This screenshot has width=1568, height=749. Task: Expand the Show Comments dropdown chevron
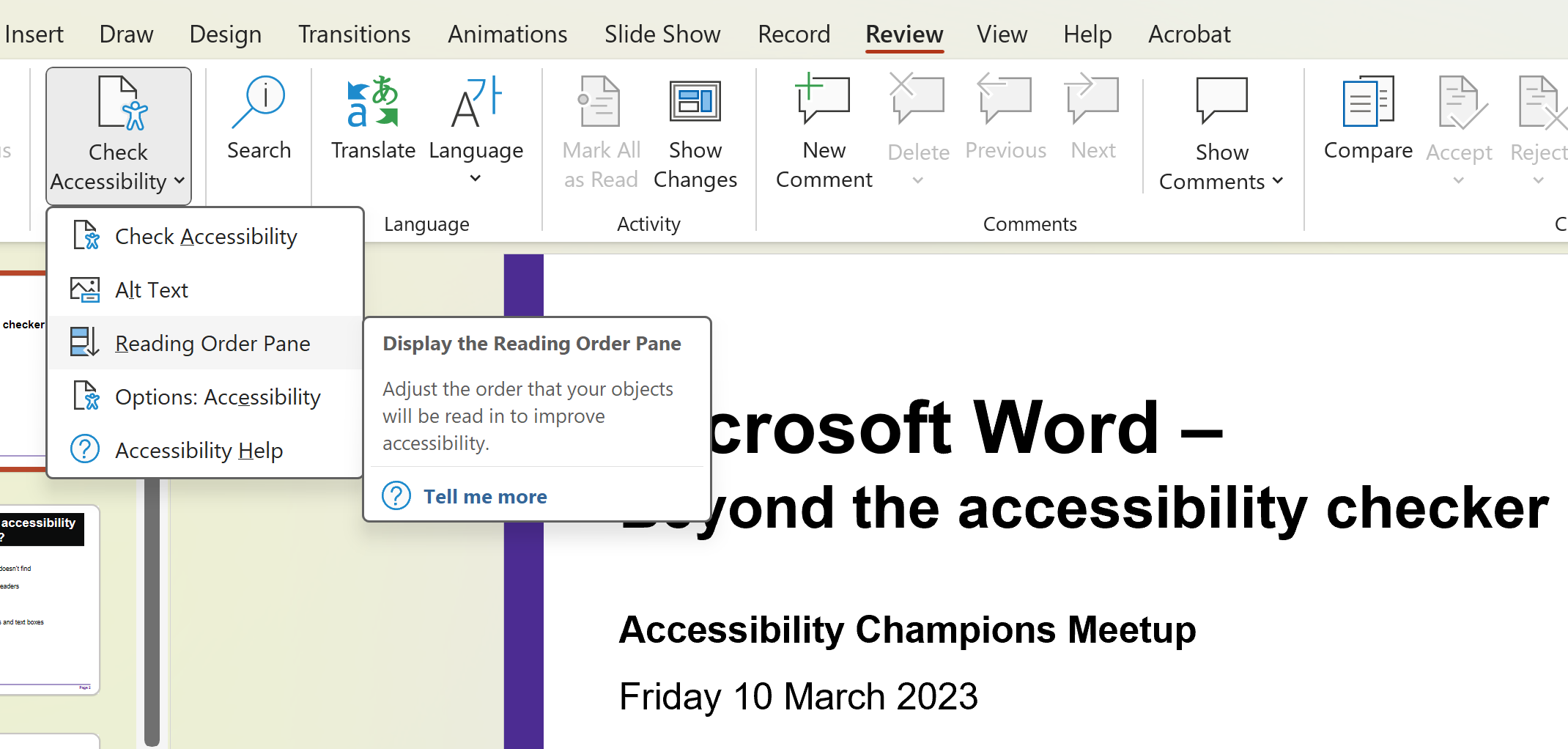pos(1278,181)
